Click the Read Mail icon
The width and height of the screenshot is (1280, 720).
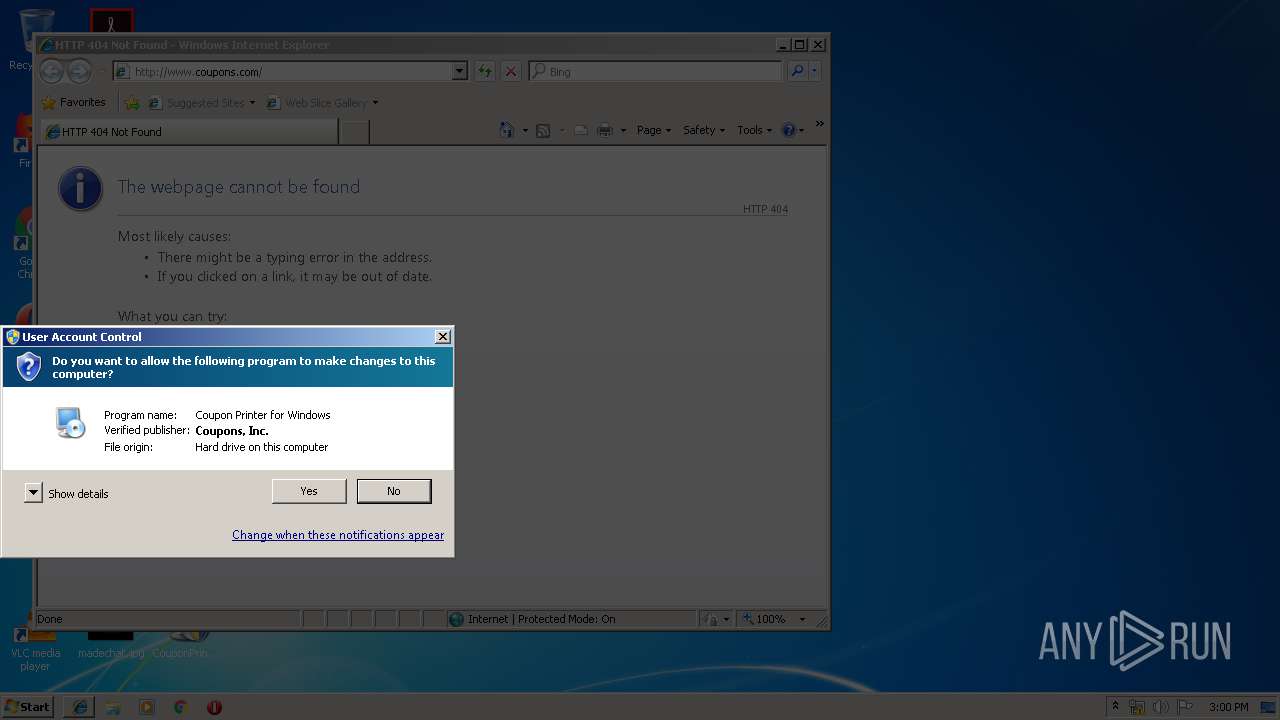click(x=581, y=130)
